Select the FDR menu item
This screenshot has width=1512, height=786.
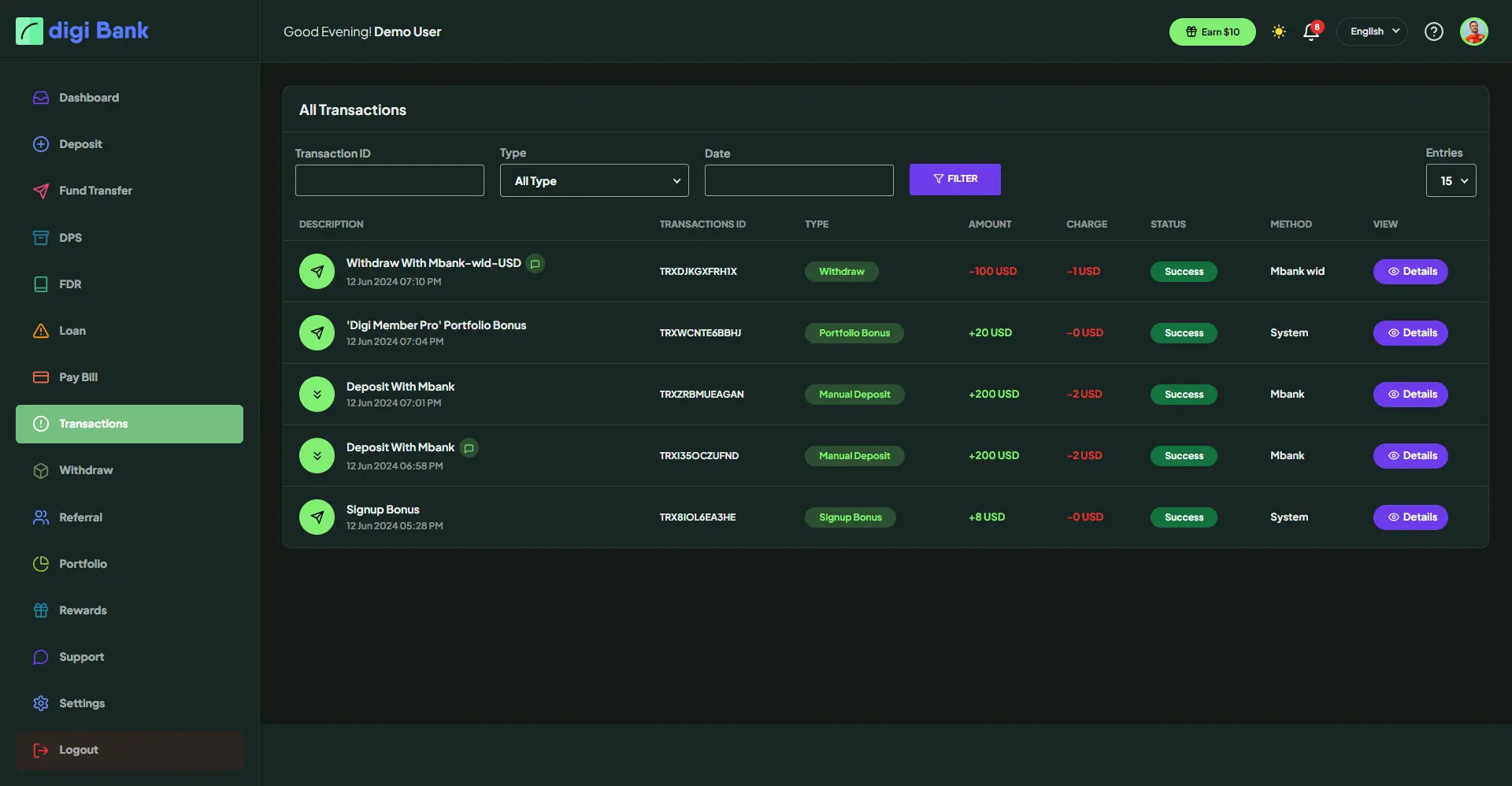click(x=129, y=284)
